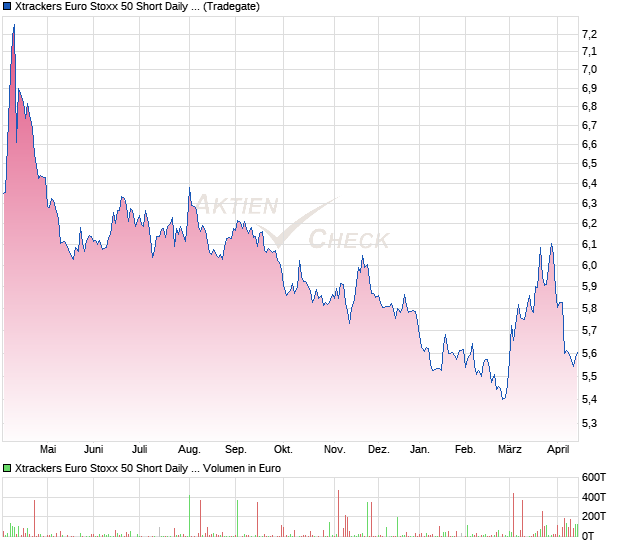Click the tall green volume bar at start of August
The height and width of the screenshot is (546, 620).
(x=189, y=516)
